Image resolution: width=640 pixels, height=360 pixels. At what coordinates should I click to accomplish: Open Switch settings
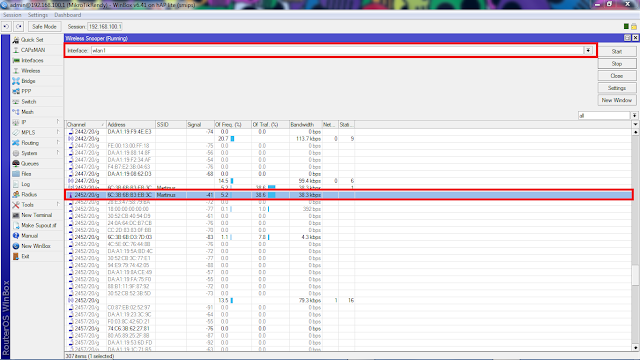tap(29, 102)
